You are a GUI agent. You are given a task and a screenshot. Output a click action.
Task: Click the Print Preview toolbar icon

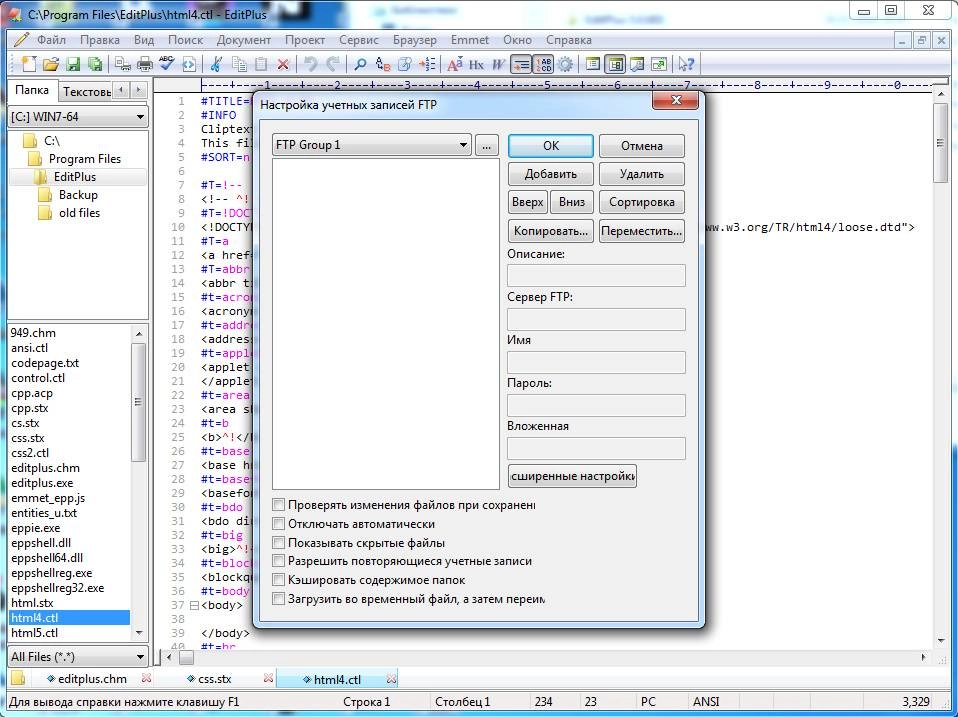122,64
